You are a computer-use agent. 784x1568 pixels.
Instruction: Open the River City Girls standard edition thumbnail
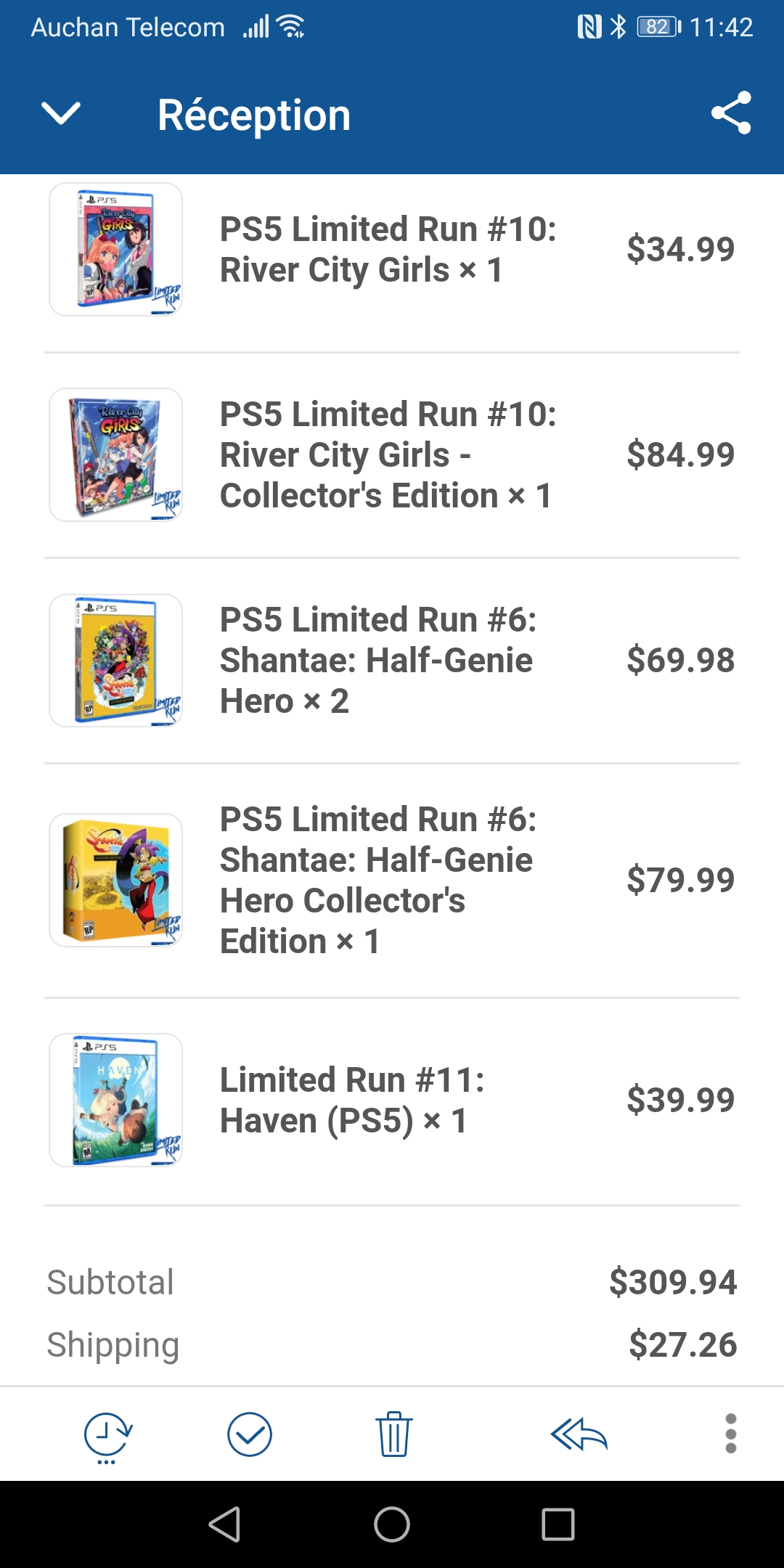[115, 249]
